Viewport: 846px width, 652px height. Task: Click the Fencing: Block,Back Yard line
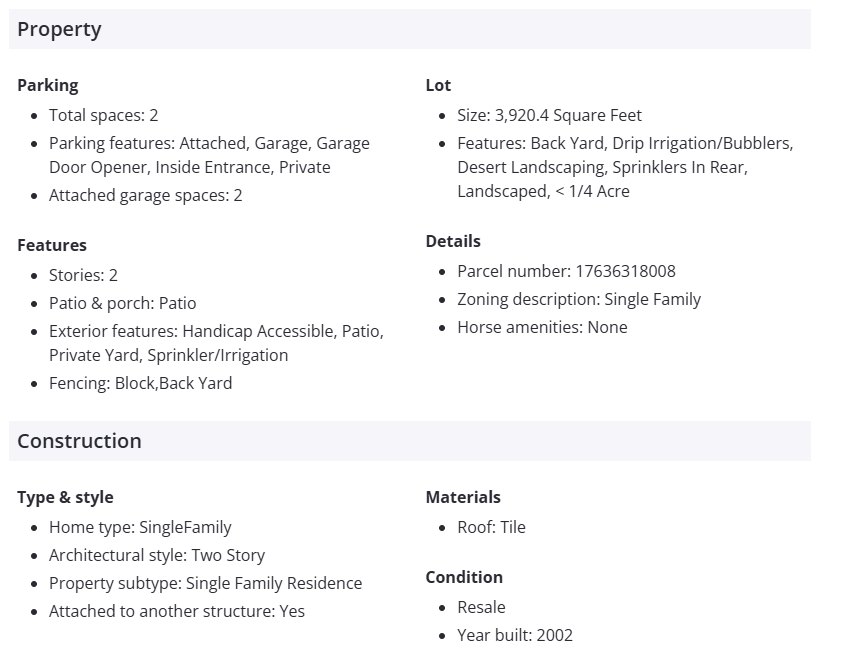[140, 383]
